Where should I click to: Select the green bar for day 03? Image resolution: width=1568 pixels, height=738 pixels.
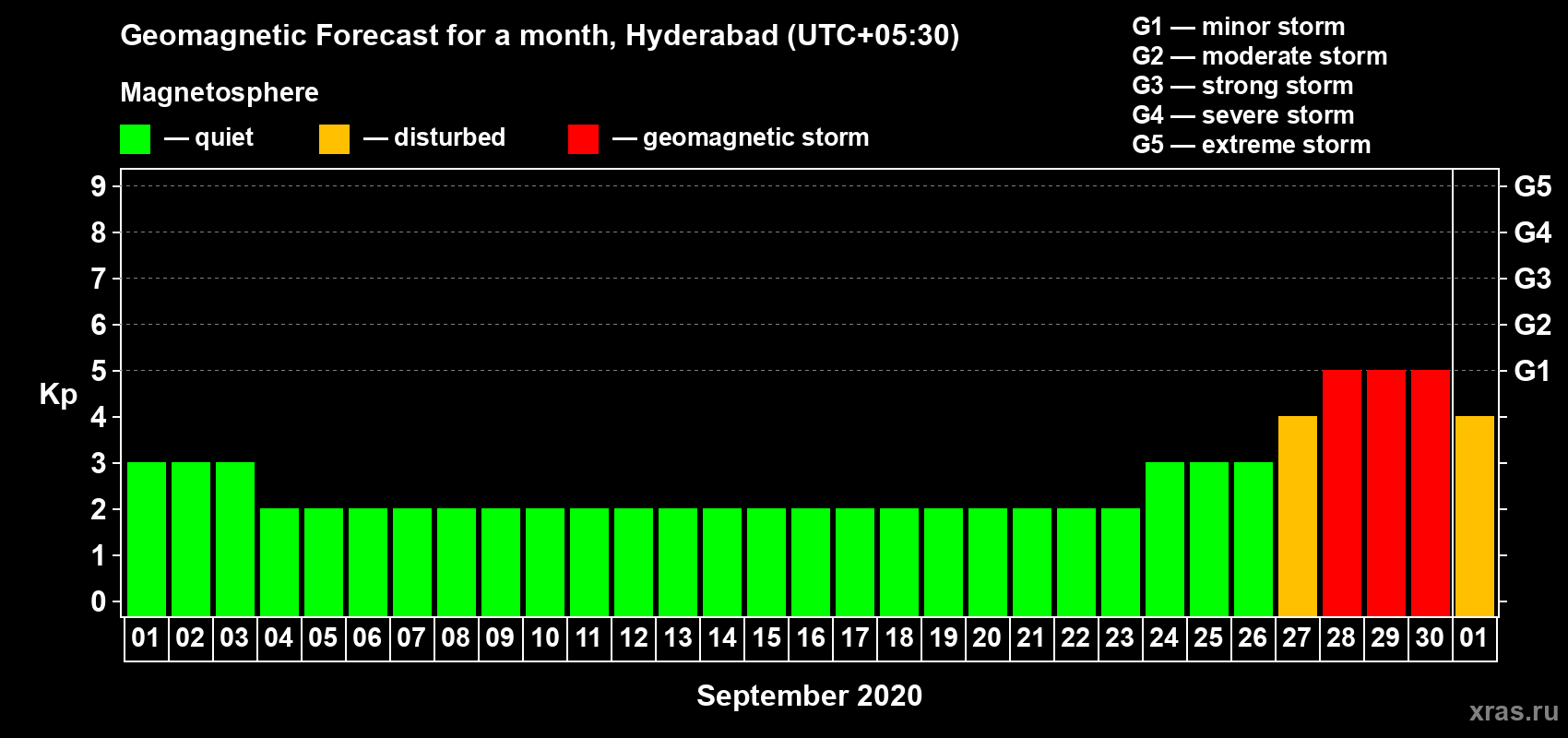[235, 539]
